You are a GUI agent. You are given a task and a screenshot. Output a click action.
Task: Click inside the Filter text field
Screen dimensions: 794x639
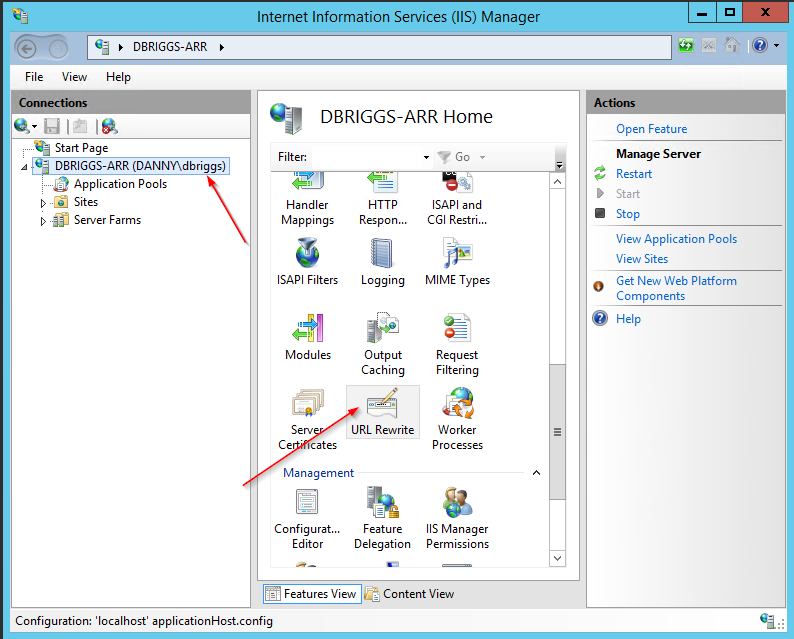365,157
